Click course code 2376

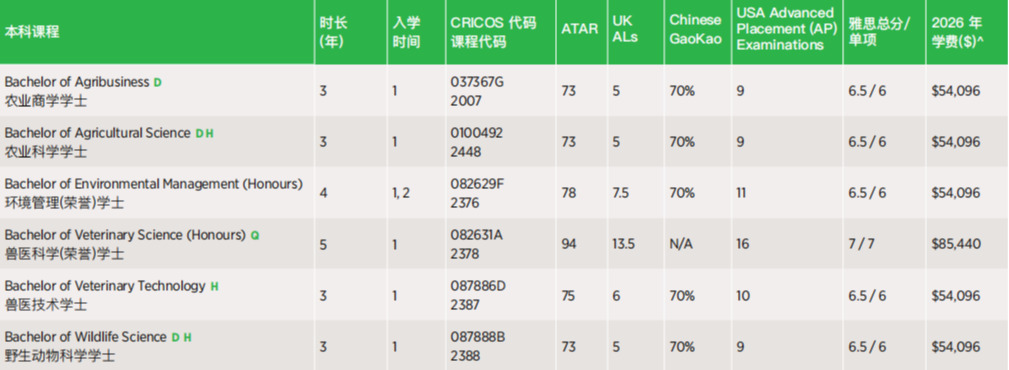click(465, 203)
